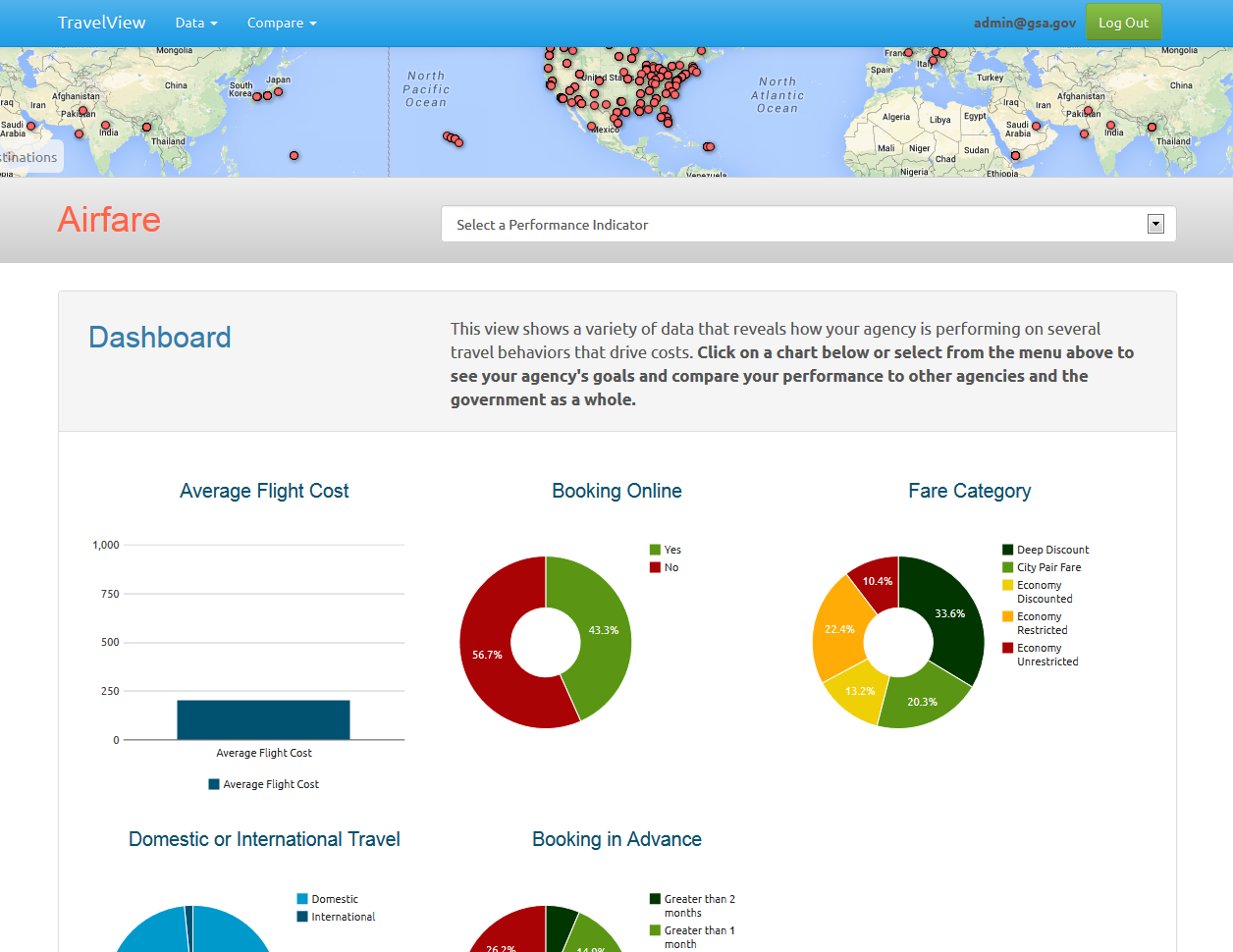Click the Deep Discount legend label
Viewport: 1233px width, 952px height.
pos(1053,550)
